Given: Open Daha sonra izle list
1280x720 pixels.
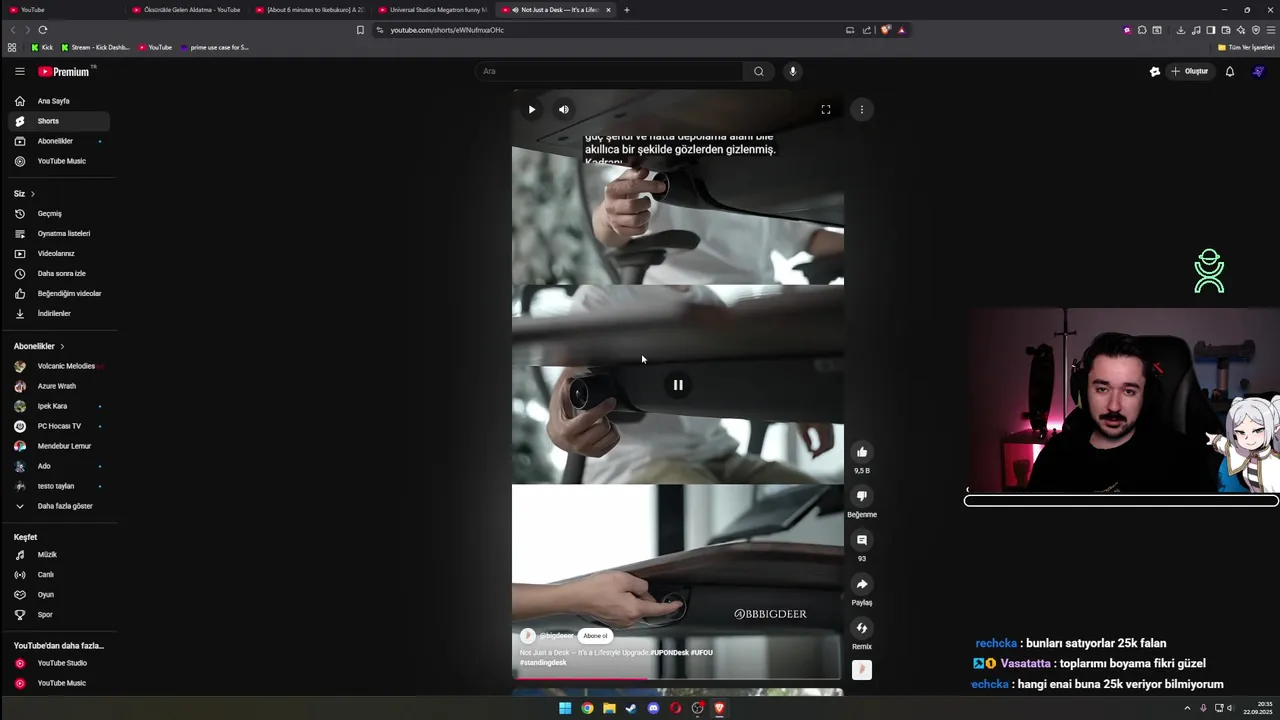Looking at the screenshot, I should coord(59,274).
